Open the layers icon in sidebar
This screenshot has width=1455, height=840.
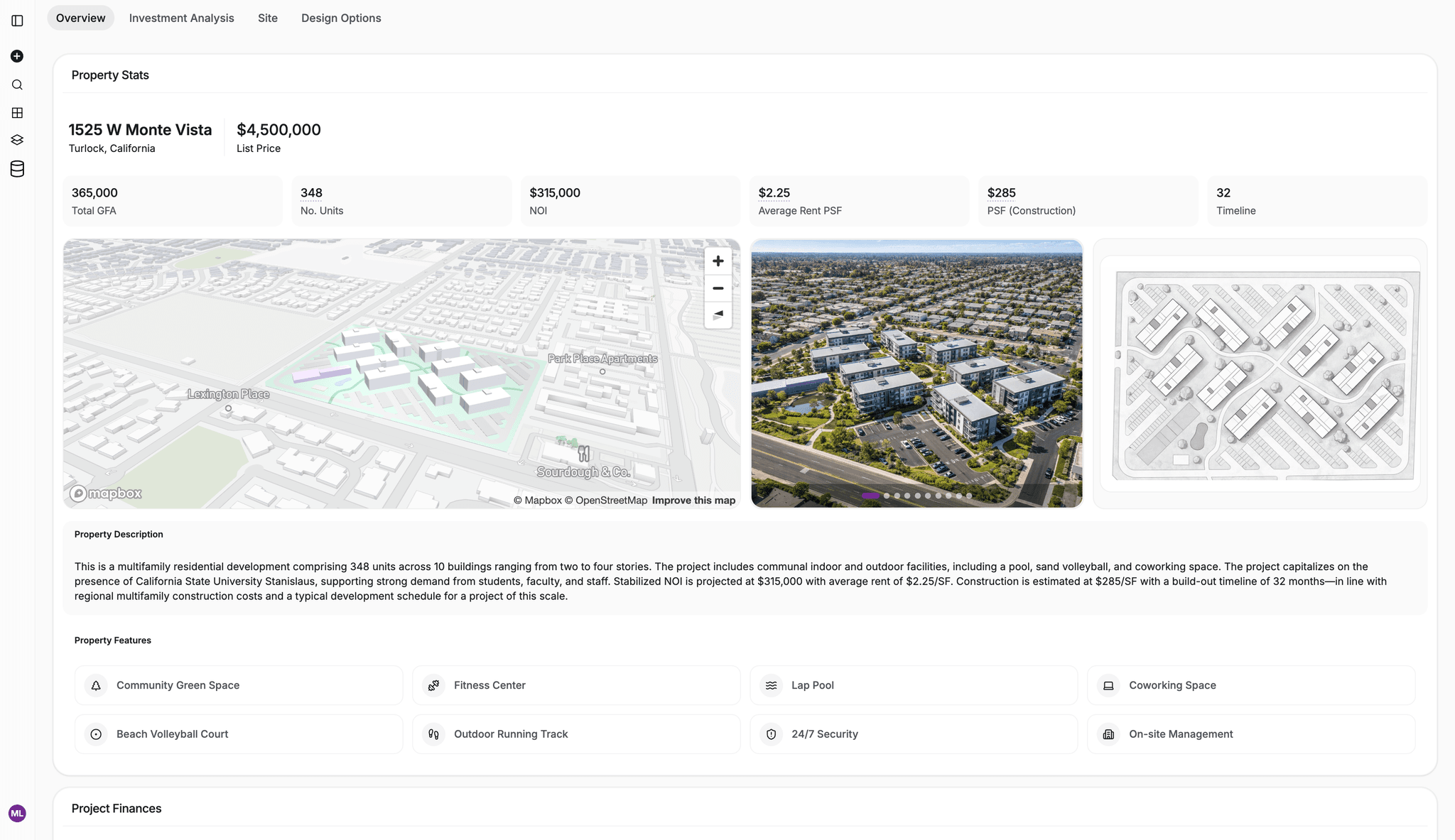click(x=17, y=140)
